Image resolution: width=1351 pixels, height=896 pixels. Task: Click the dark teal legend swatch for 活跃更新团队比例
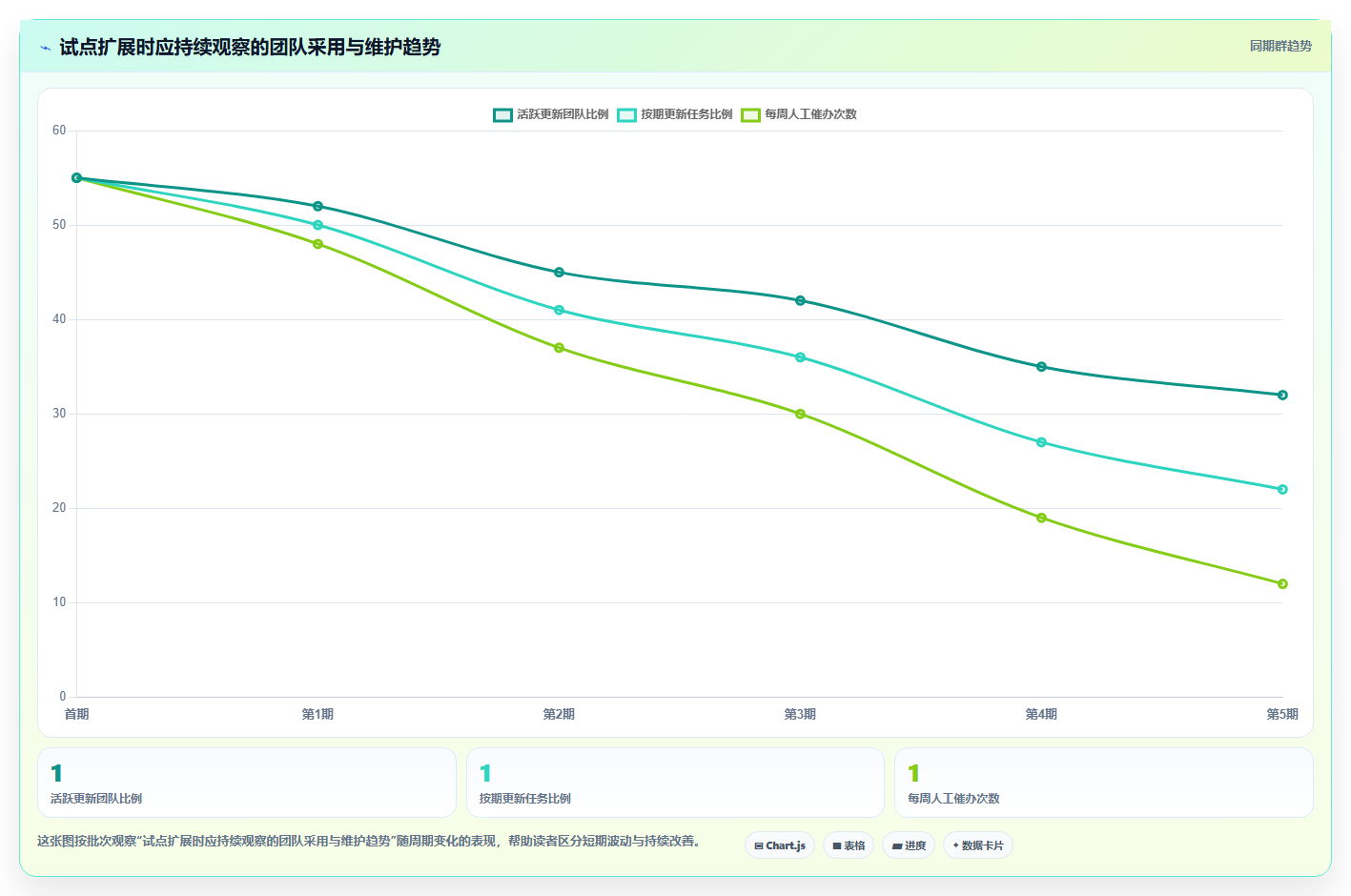(502, 115)
